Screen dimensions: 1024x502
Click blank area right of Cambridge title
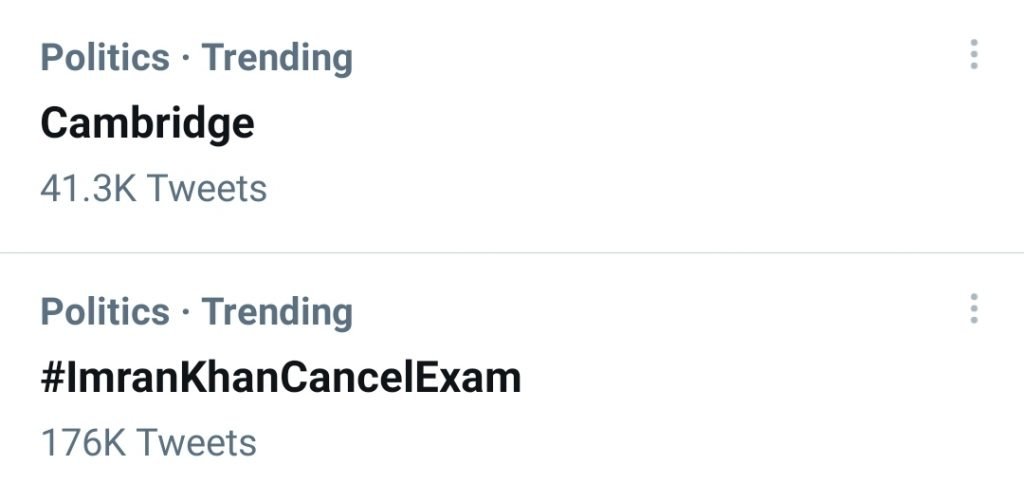[x=600, y=123]
